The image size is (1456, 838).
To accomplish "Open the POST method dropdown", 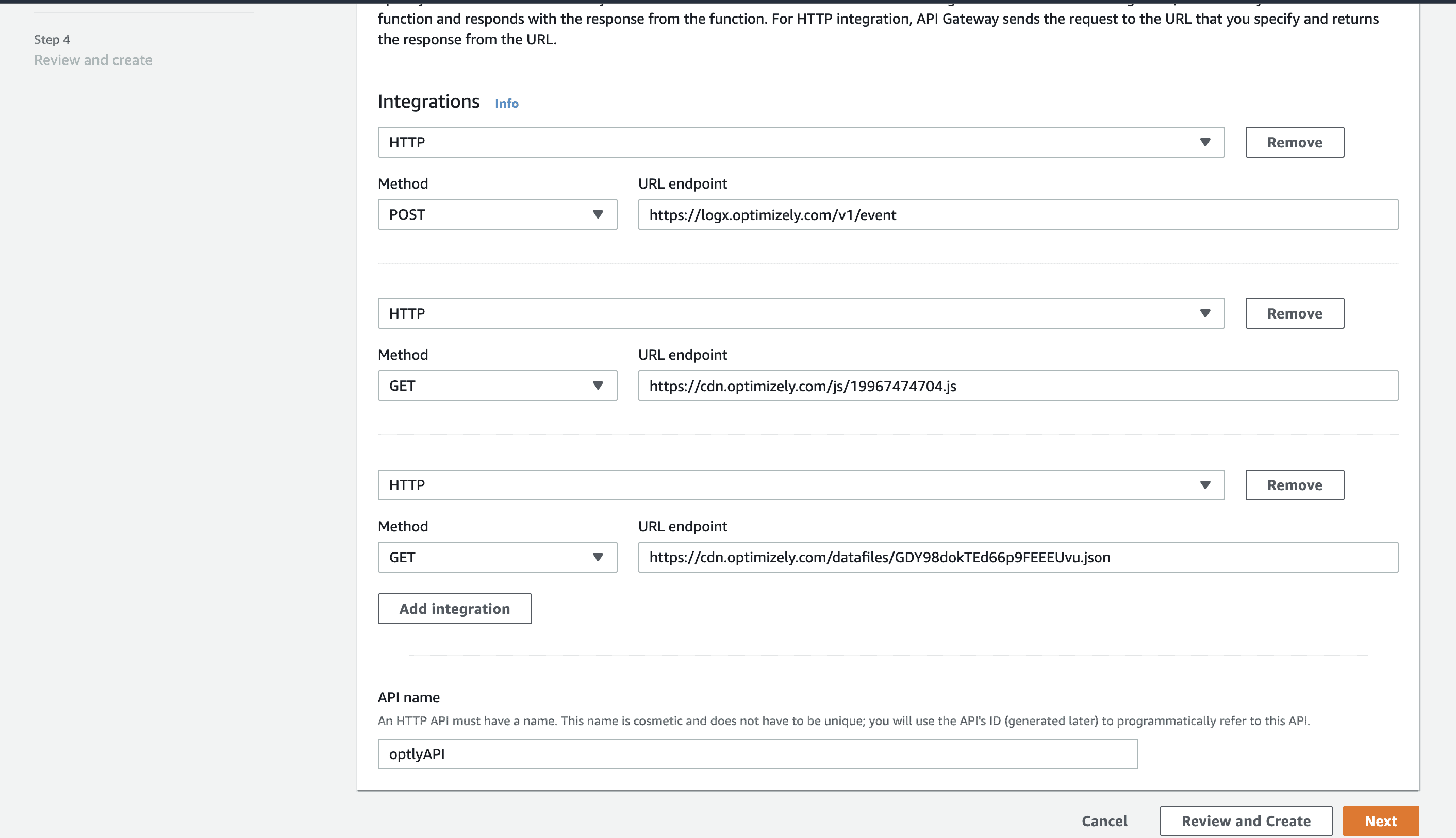I will click(x=497, y=214).
